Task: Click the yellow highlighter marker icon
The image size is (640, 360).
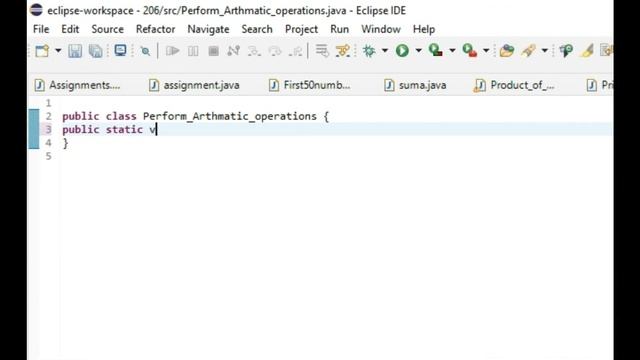Action: coord(587,51)
